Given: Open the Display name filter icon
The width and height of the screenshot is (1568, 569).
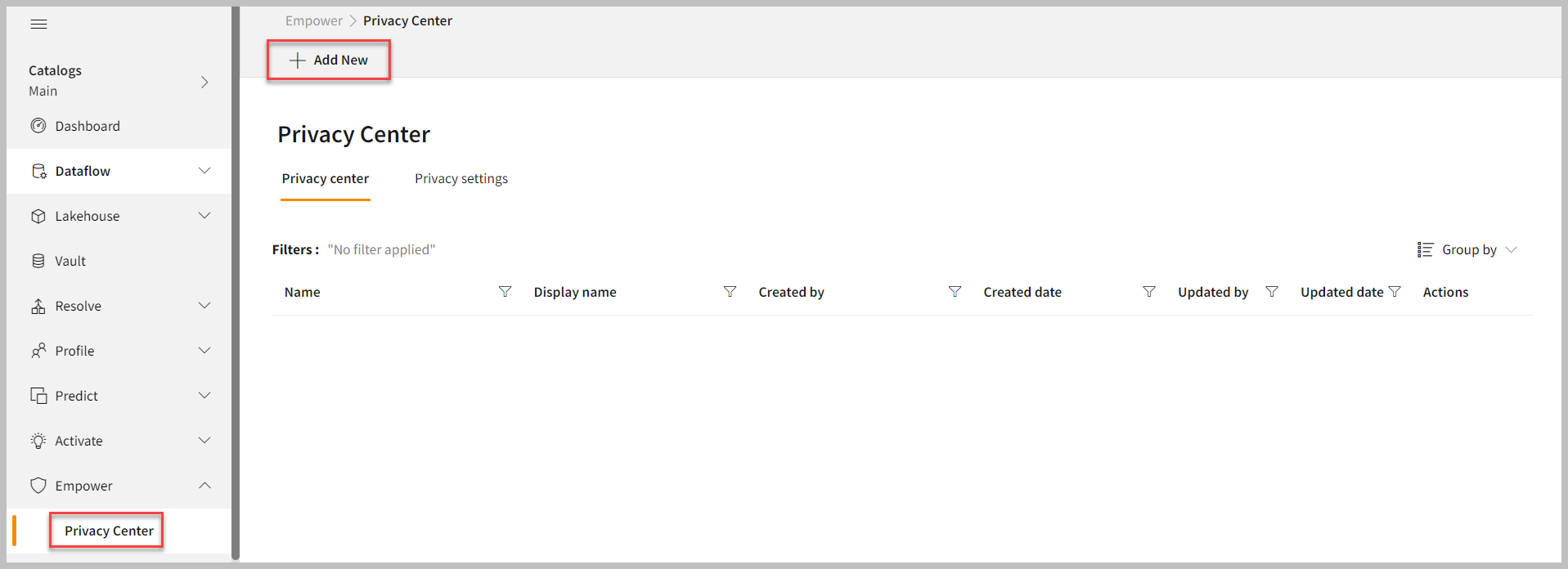Looking at the screenshot, I should point(730,292).
